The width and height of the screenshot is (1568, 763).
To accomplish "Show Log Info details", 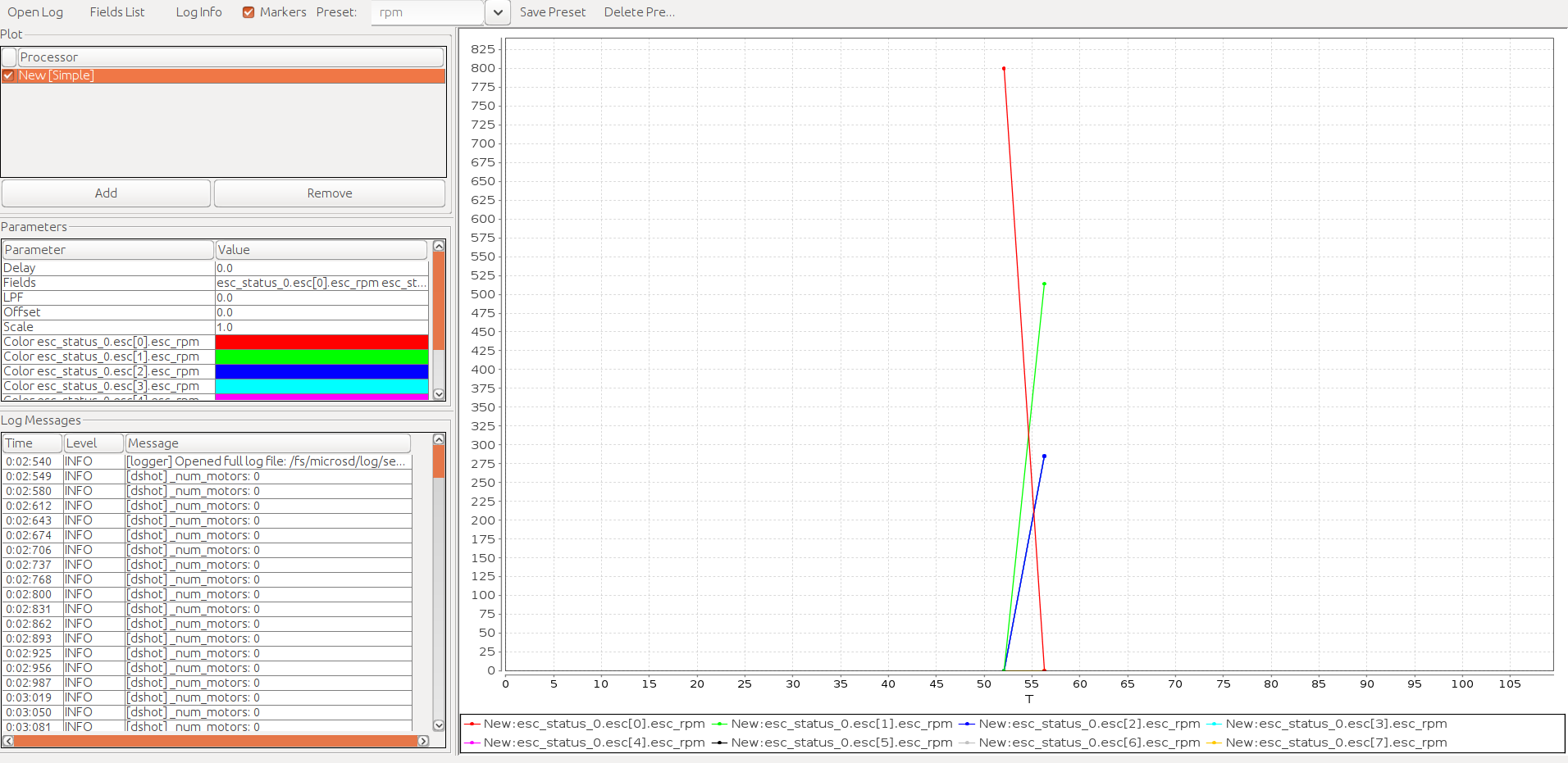I will pos(198,11).
